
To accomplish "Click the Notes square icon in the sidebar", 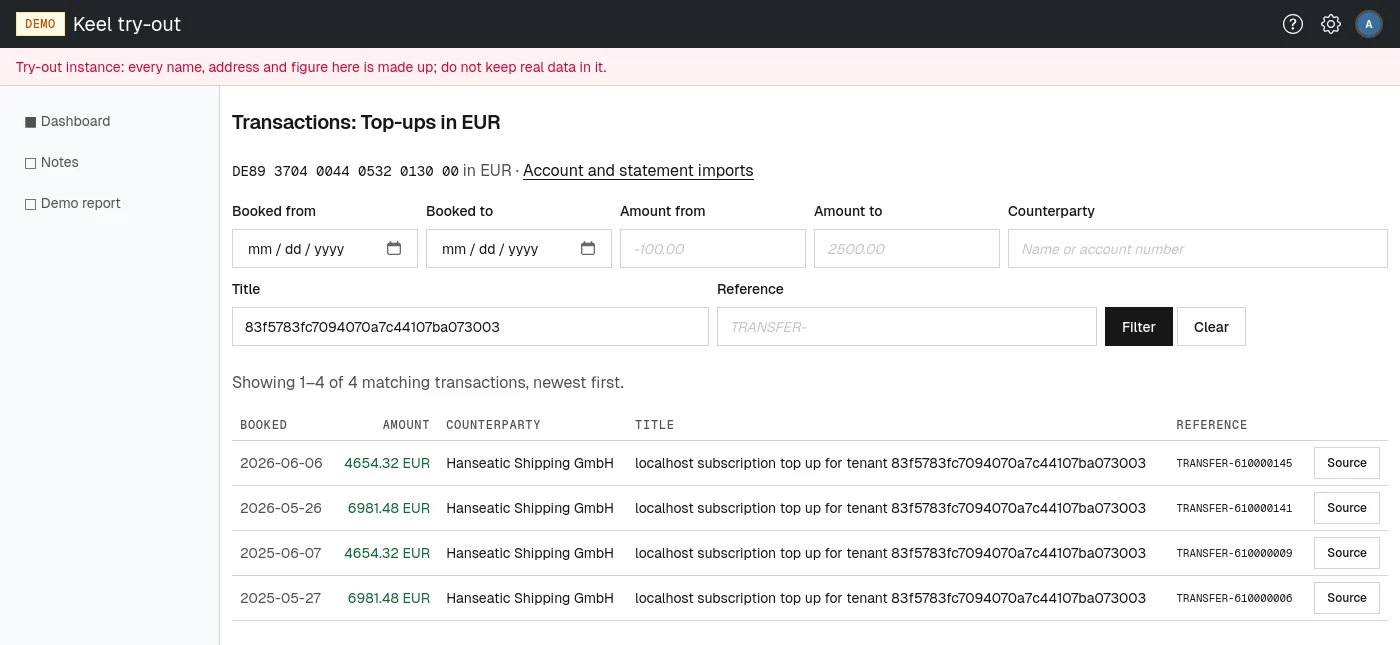I will [x=30, y=163].
